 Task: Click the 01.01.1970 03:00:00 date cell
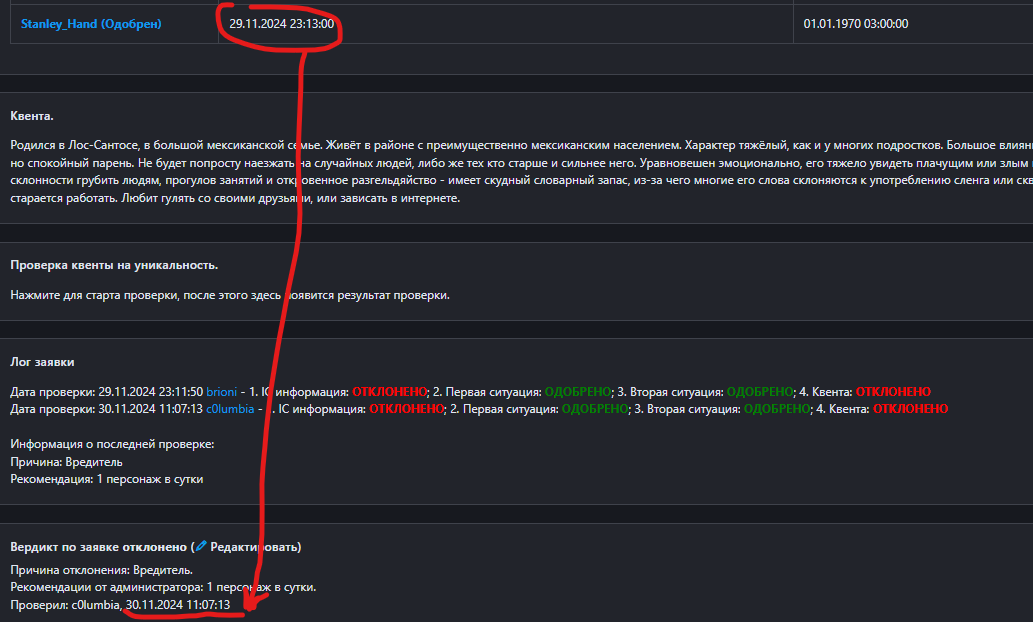point(856,24)
